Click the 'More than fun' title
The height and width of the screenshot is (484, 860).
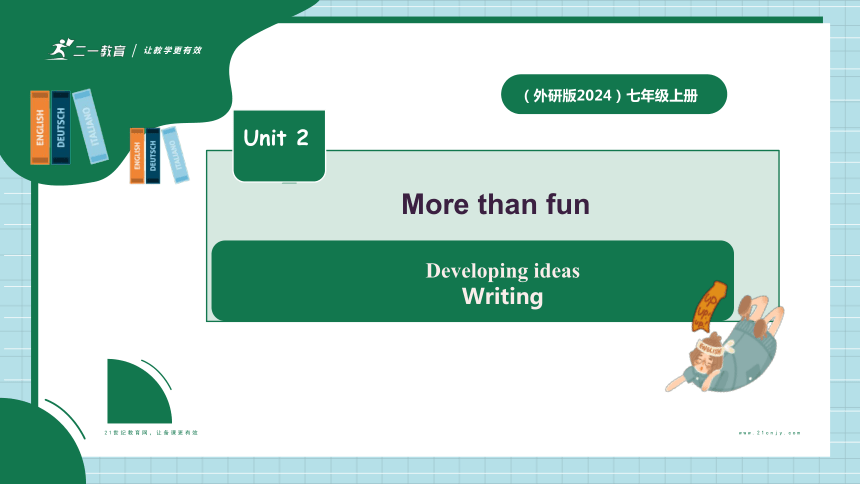pos(495,204)
